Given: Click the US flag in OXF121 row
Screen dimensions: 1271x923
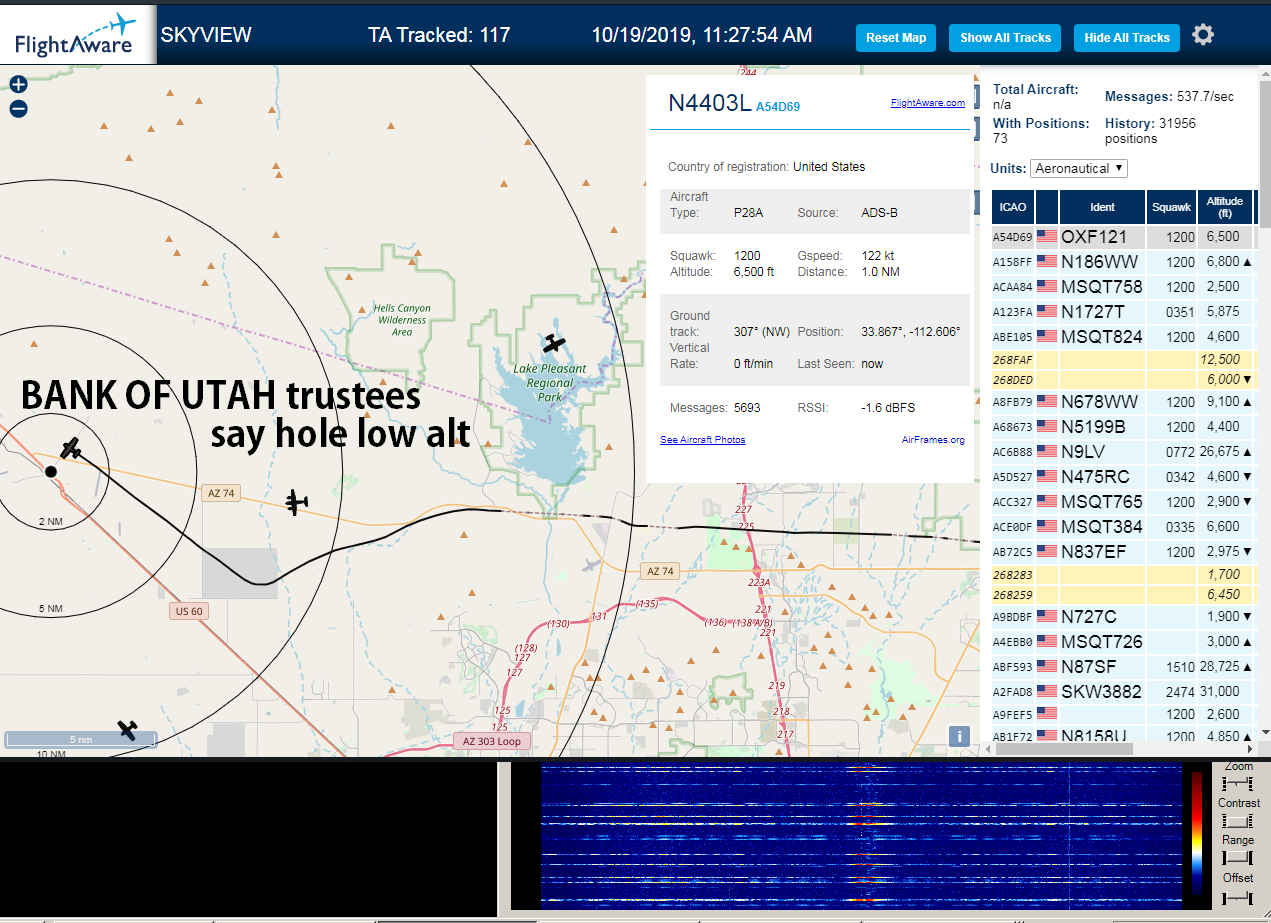Looking at the screenshot, I should click(x=1047, y=237).
